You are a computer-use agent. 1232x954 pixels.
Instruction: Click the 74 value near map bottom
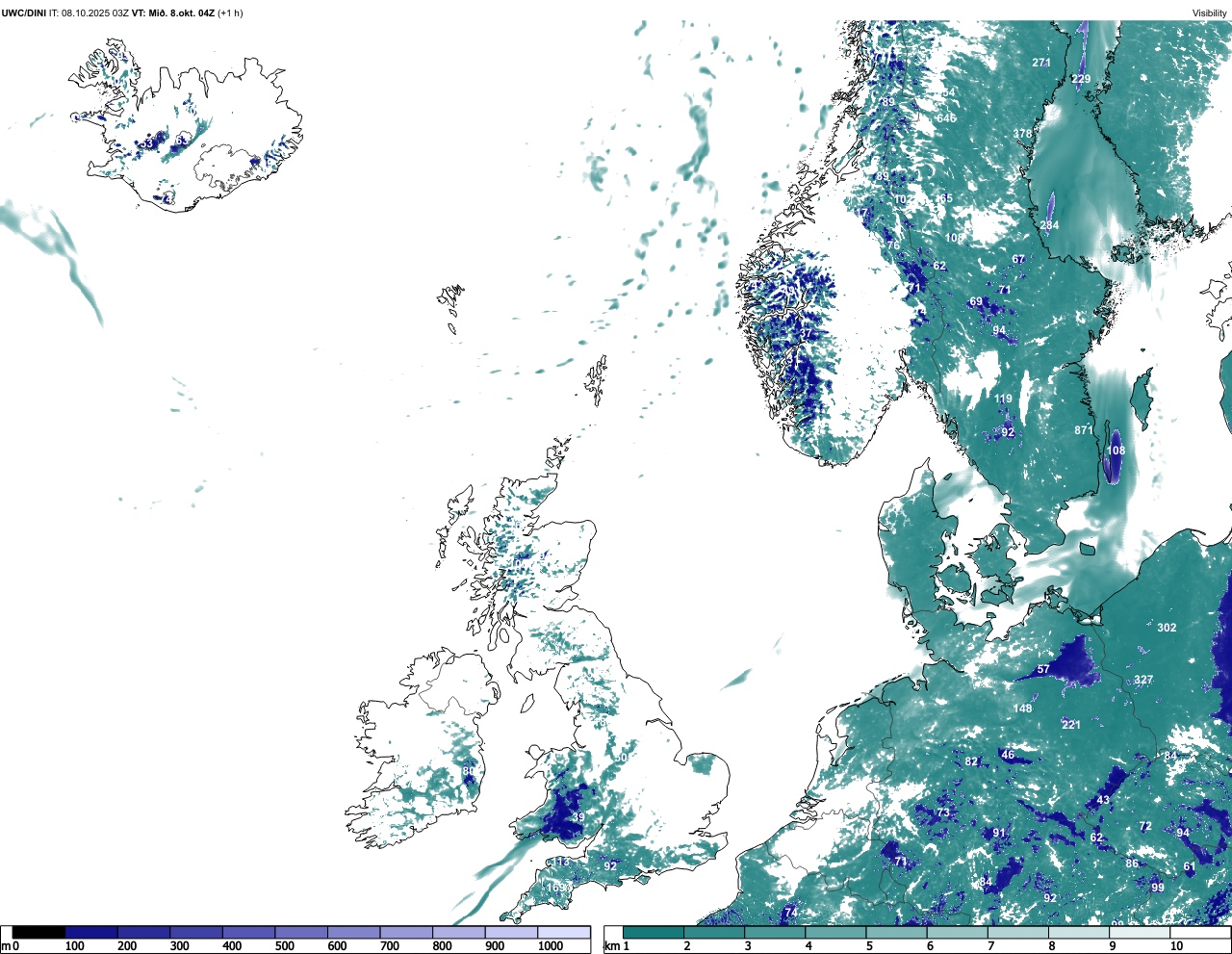point(791,913)
